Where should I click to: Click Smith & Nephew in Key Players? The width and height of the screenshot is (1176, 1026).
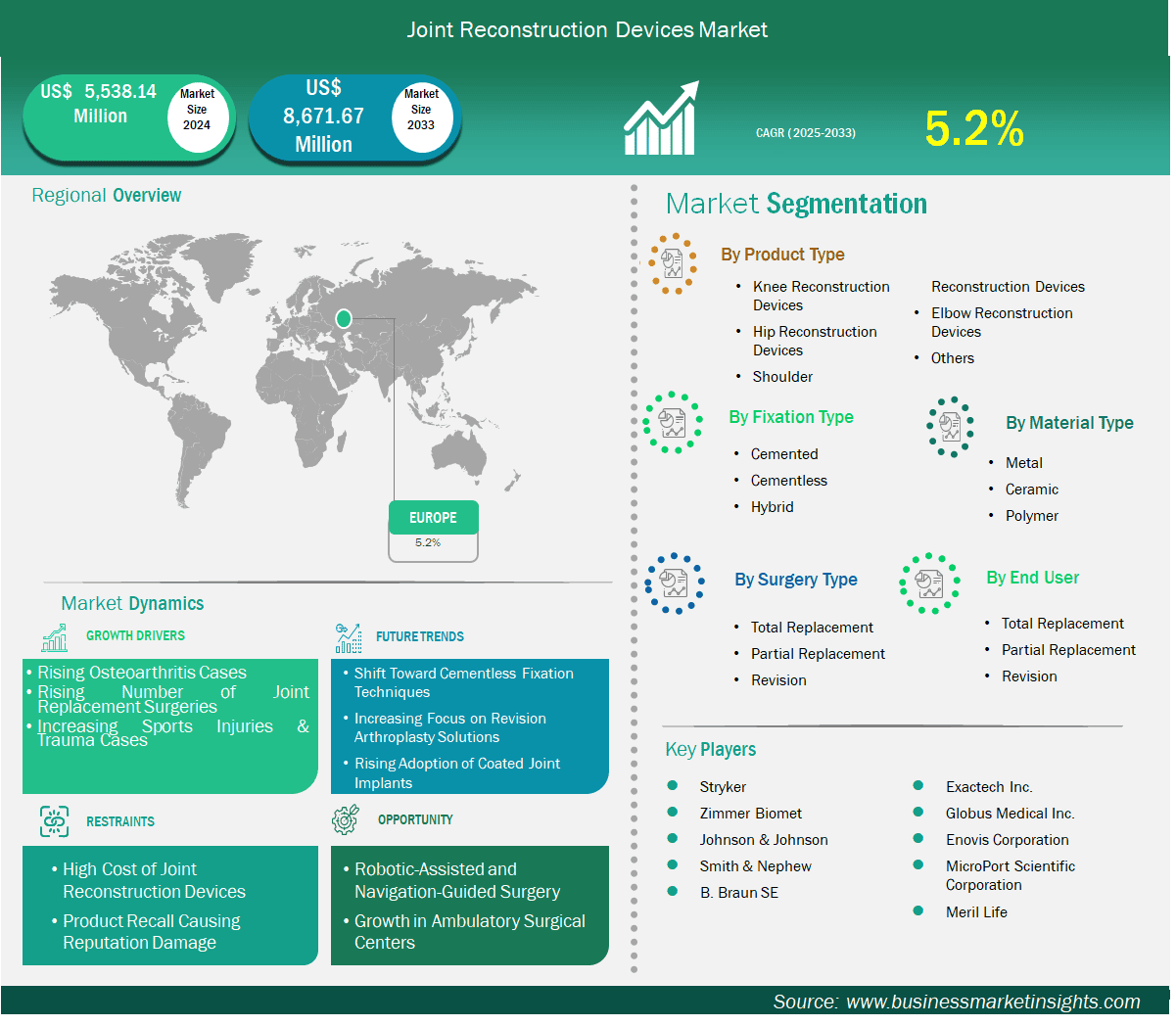[756, 866]
